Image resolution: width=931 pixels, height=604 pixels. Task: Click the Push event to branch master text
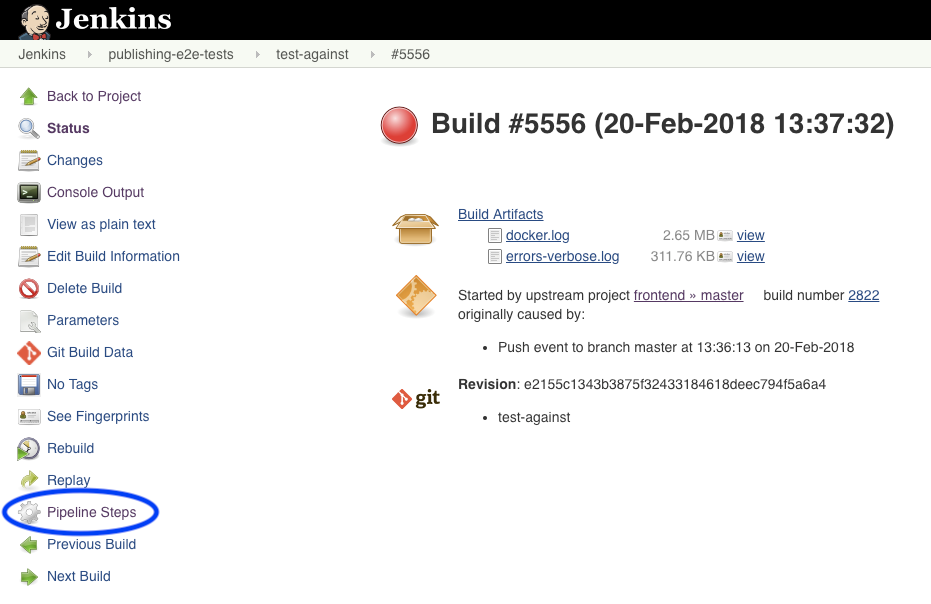pos(676,347)
